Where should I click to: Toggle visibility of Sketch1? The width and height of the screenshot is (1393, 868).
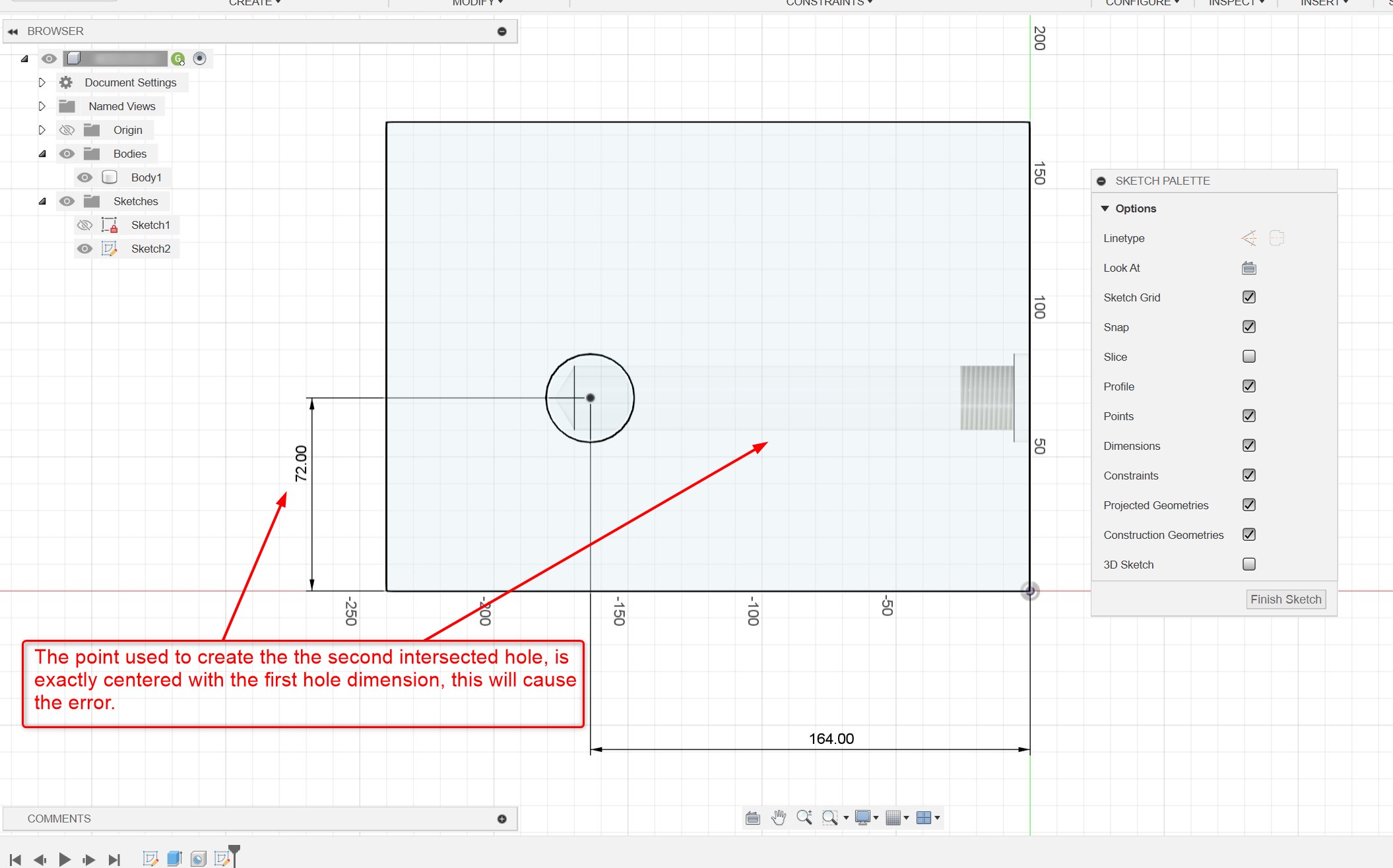point(84,225)
